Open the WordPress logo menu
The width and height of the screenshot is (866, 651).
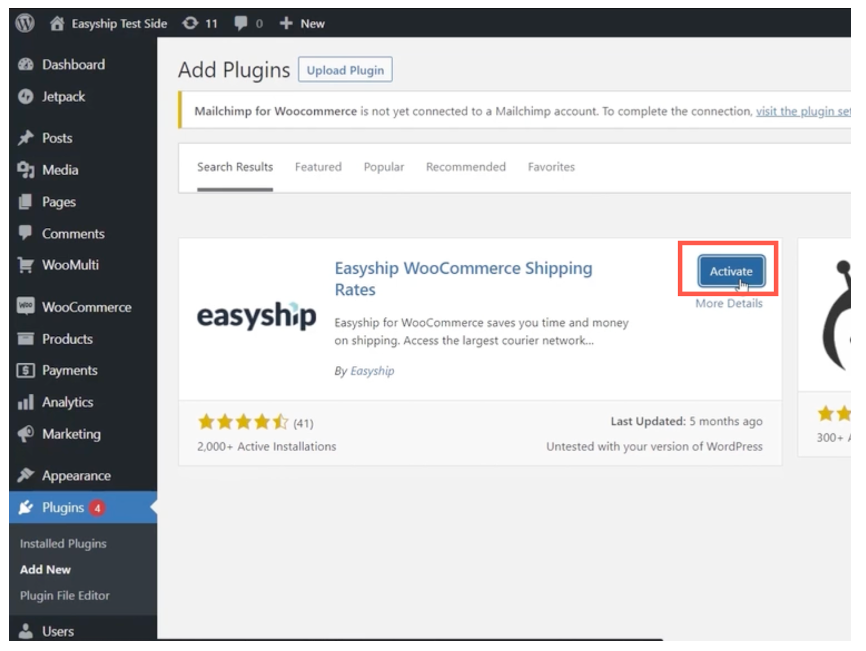pos(25,23)
